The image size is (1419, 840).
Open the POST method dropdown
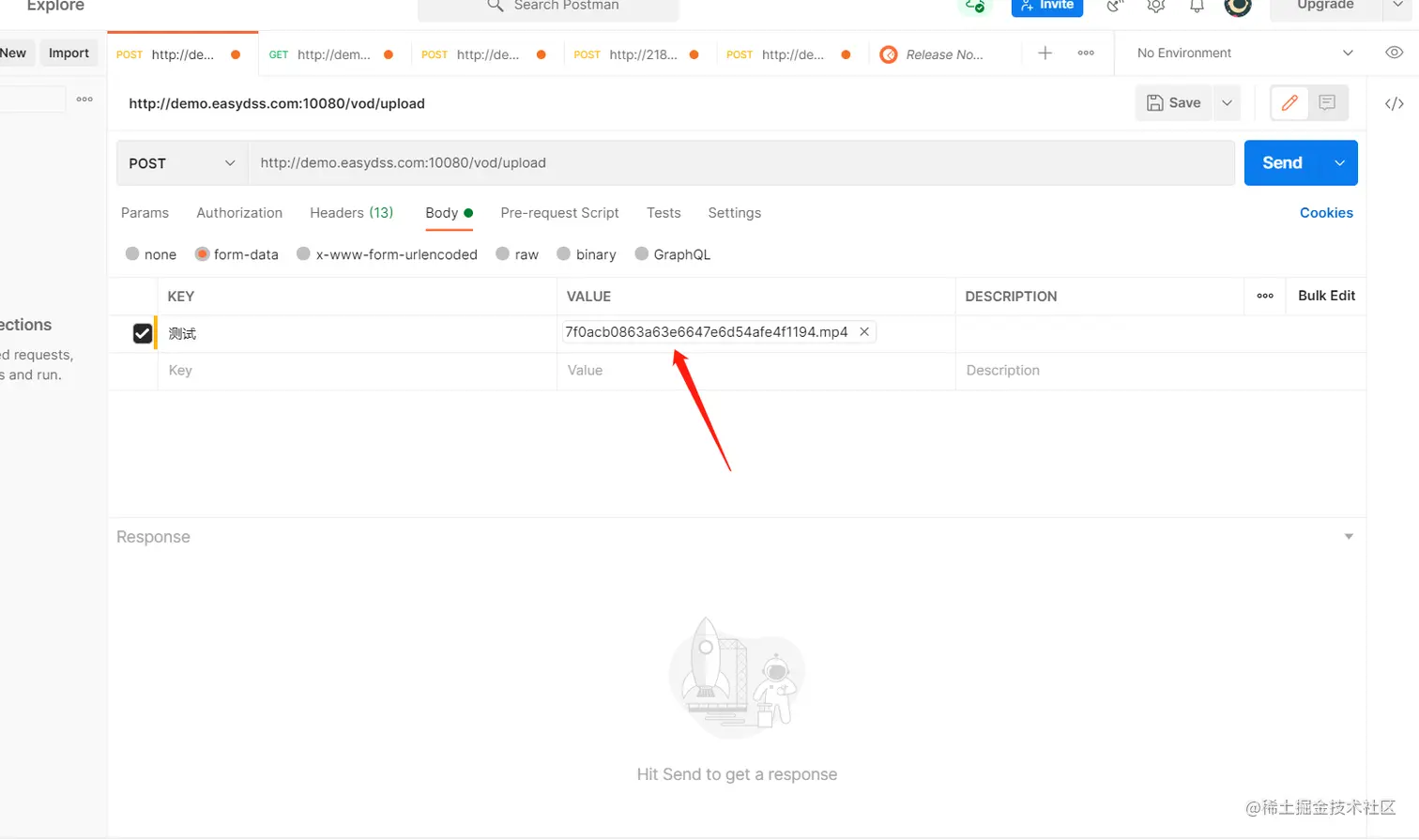[182, 163]
